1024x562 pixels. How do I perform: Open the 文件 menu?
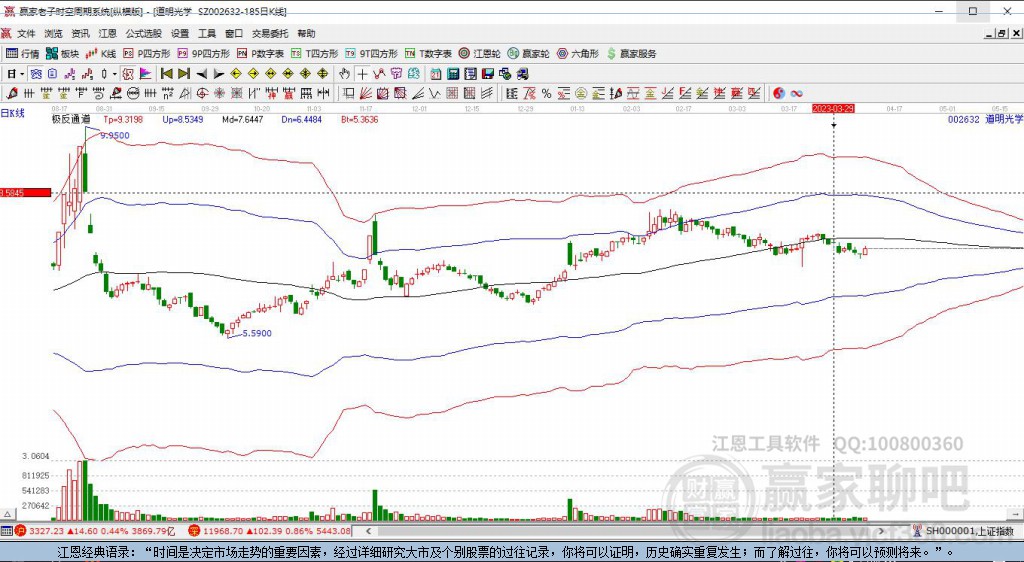(x=26, y=33)
